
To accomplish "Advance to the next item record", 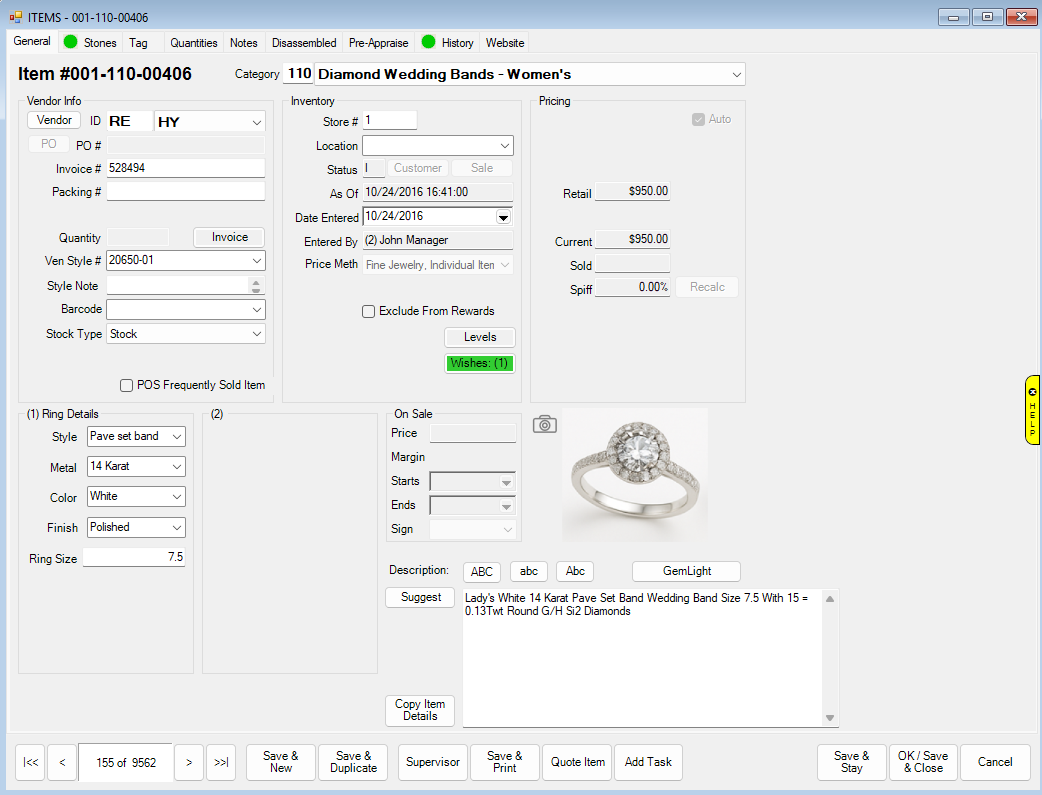I will pyautogui.click(x=189, y=762).
